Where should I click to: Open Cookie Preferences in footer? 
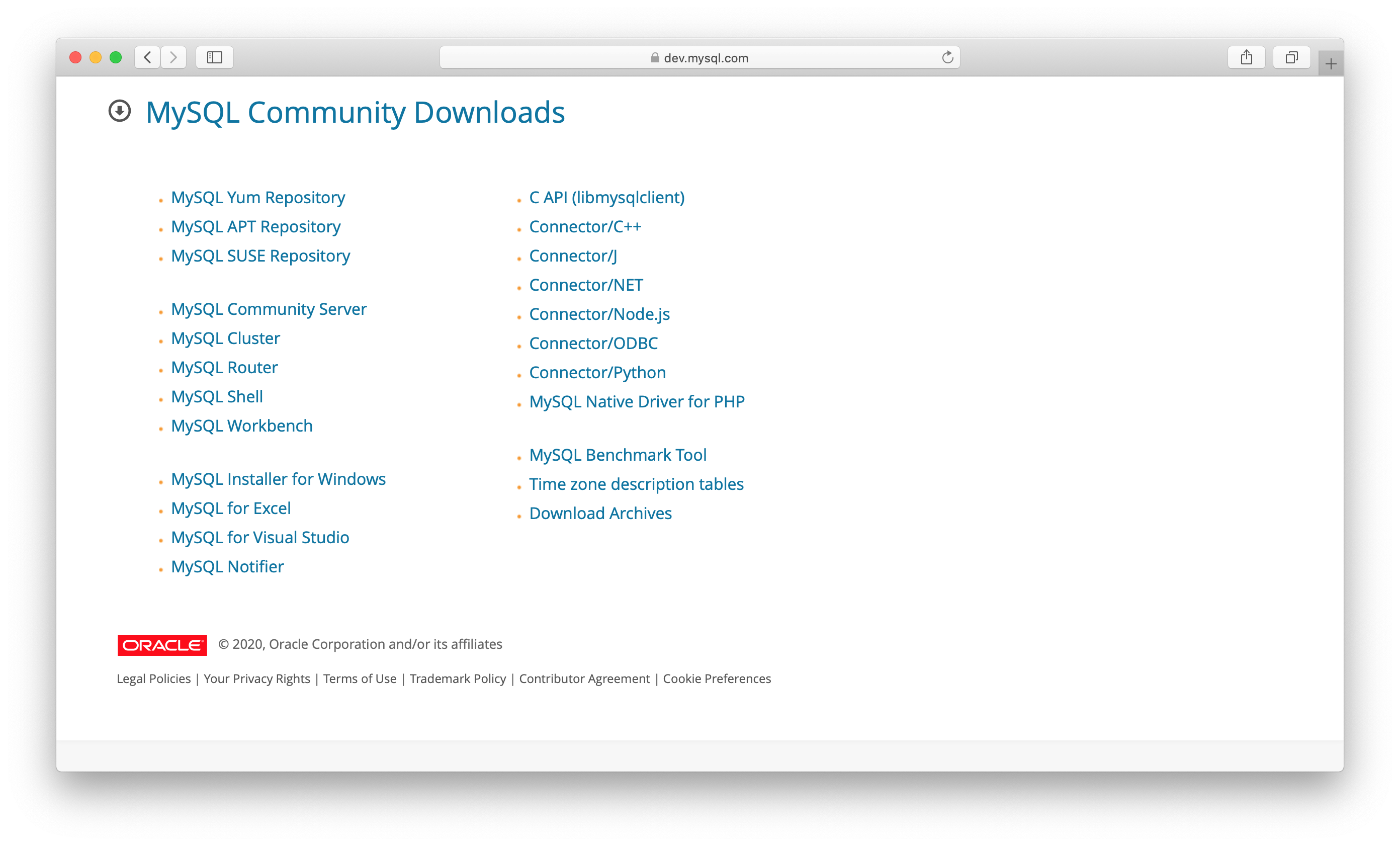[x=717, y=679]
